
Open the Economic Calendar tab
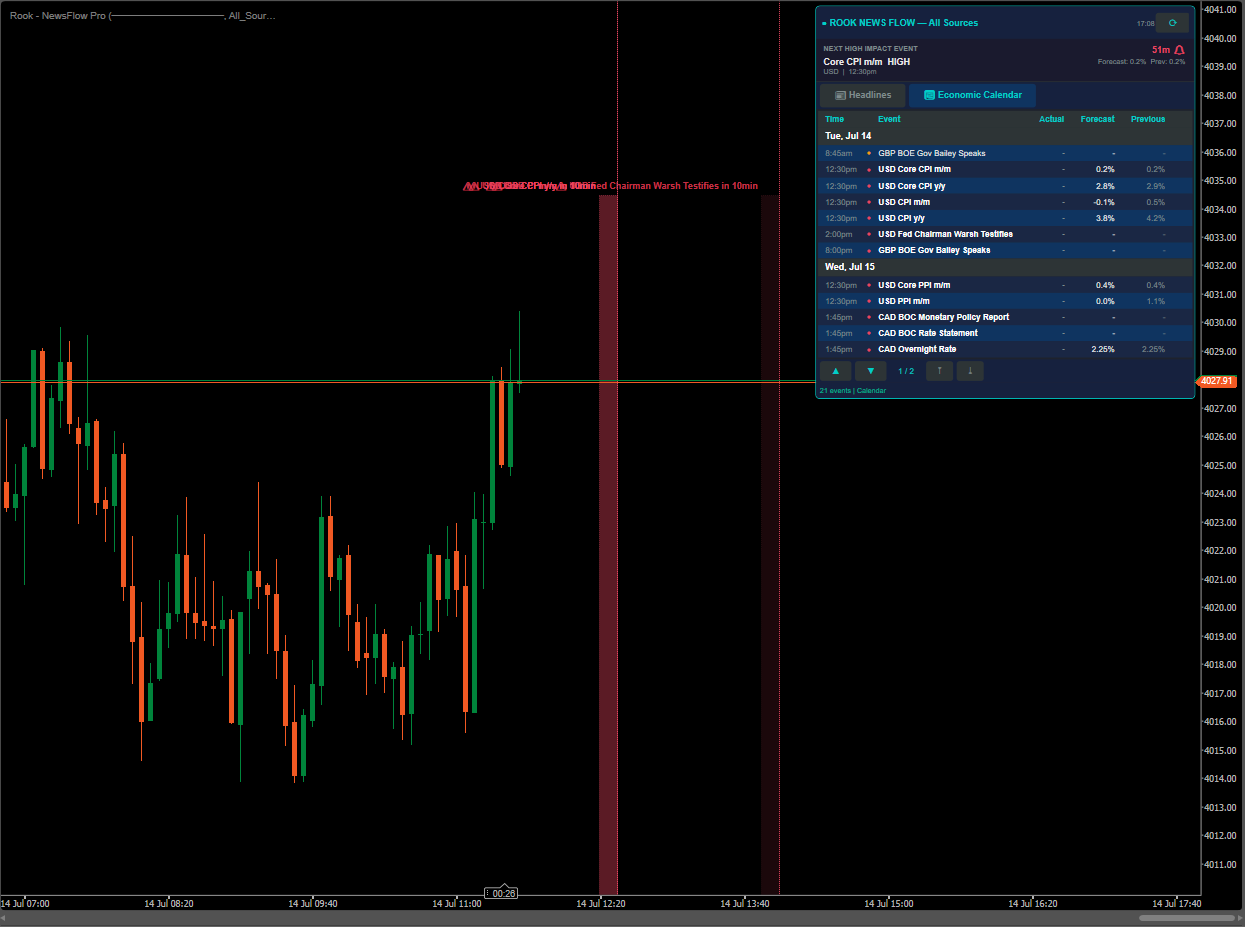972,95
